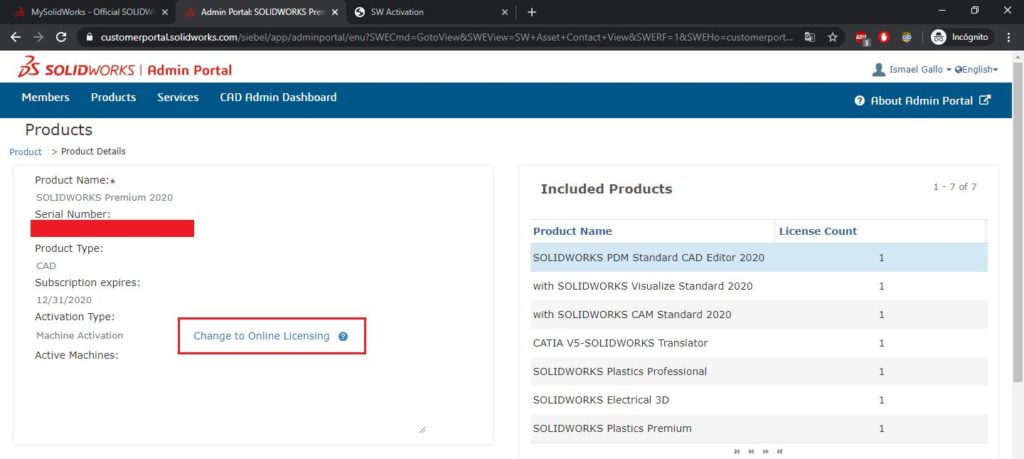Screen dimensions: 1024x459
Task: Click the external link icon beside About Admin Portal
Action: click(985, 101)
